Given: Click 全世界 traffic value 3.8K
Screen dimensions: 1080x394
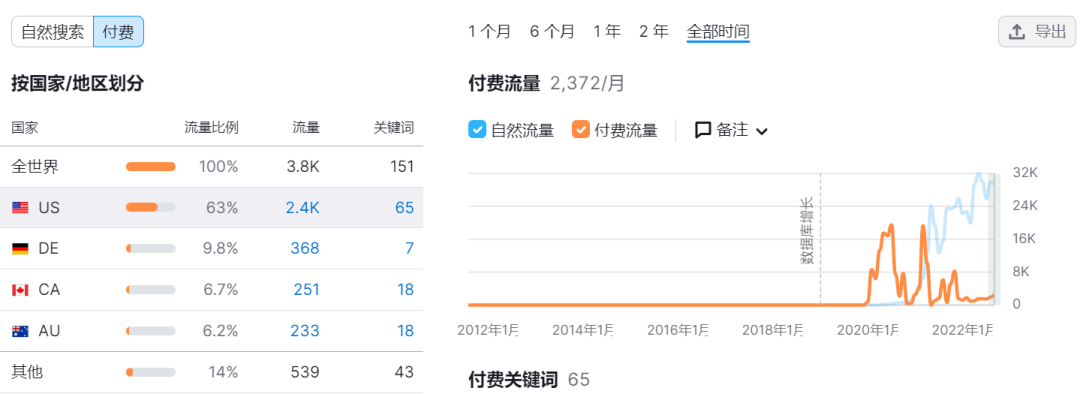Looking at the screenshot, I should pos(302,167).
